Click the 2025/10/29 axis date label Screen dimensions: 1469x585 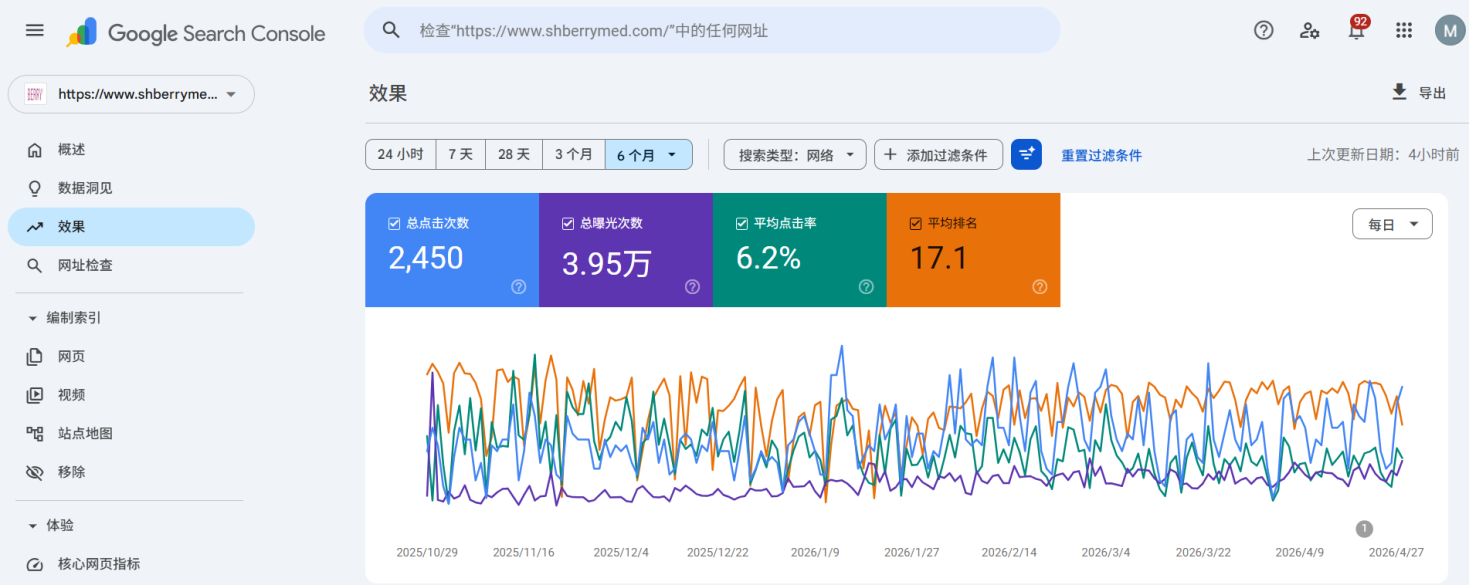[427, 552]
